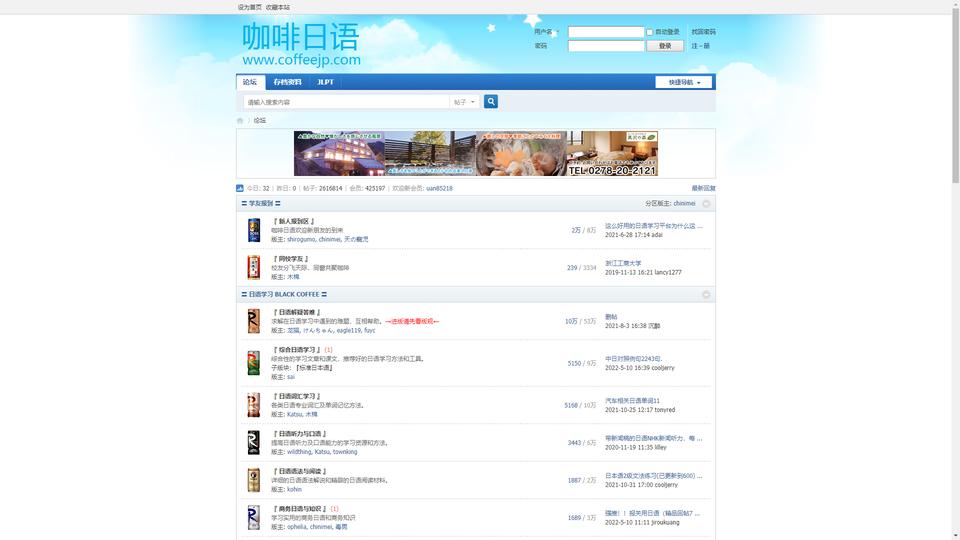The width and height of the screenshot is (960, 540).
Task: Click the search content input box
Action: tap(346, 102)
